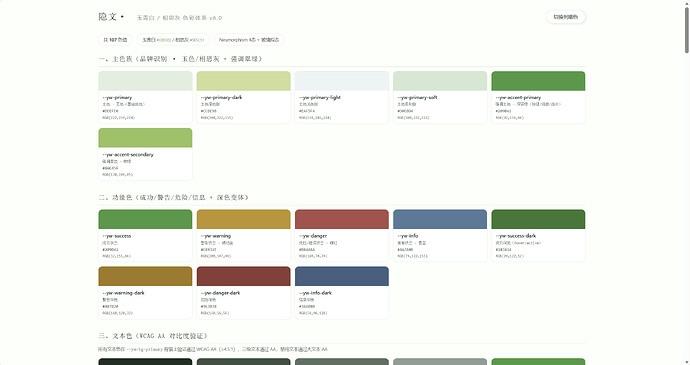Click the --yw-info-dark navy swatch
Screen dimensions: 690x365
tap(342, 292)
